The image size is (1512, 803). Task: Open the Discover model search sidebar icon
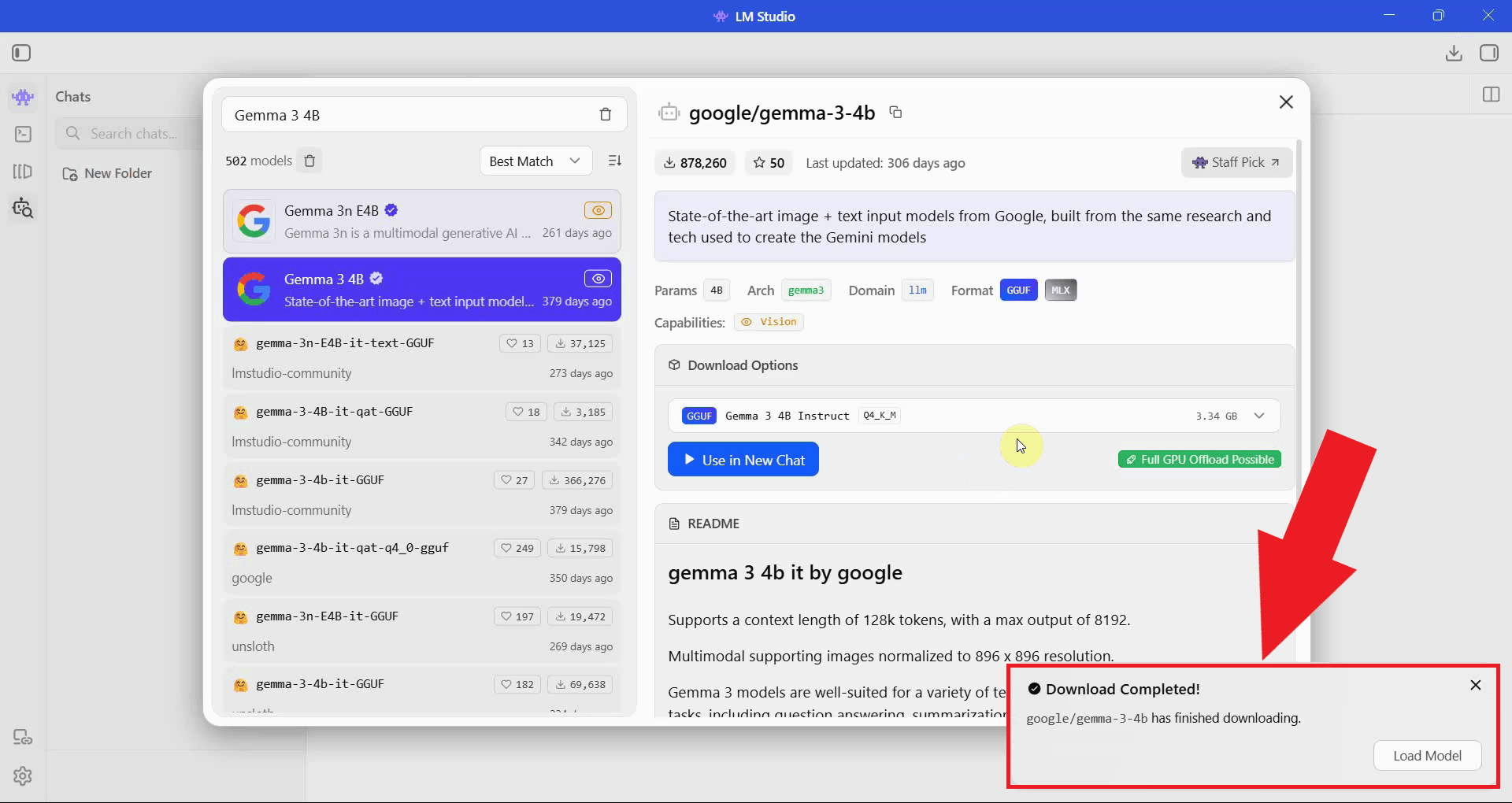click(x=23, y=209)
